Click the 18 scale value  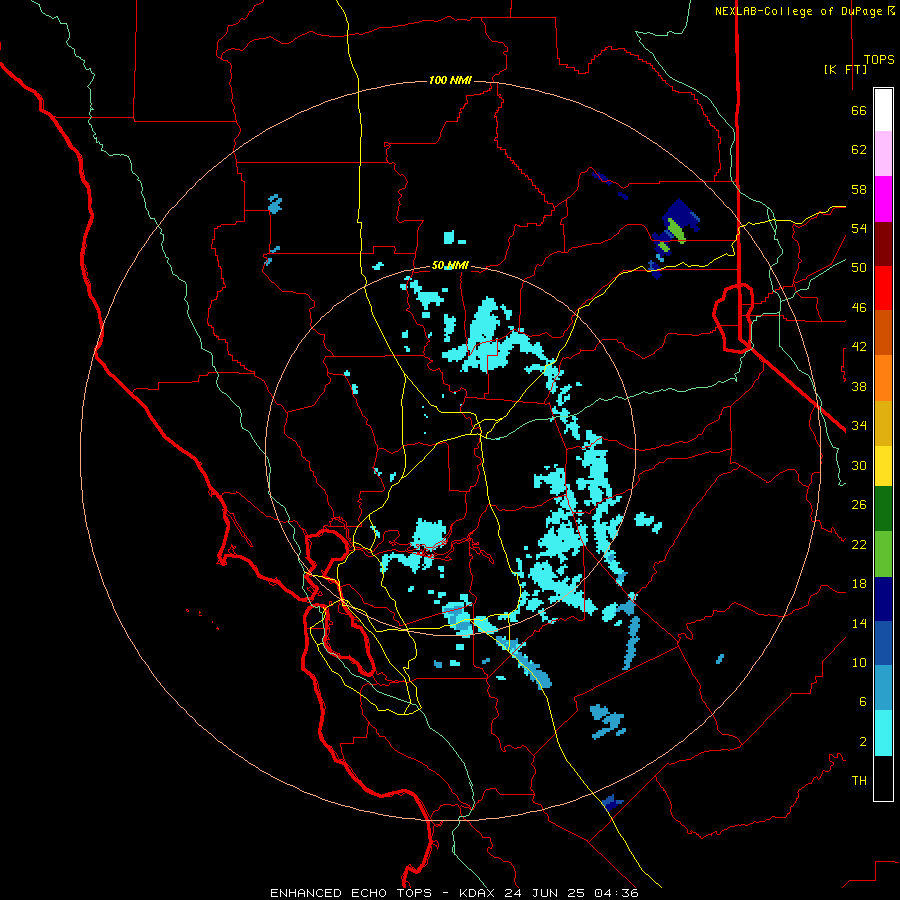coord(859,584)
